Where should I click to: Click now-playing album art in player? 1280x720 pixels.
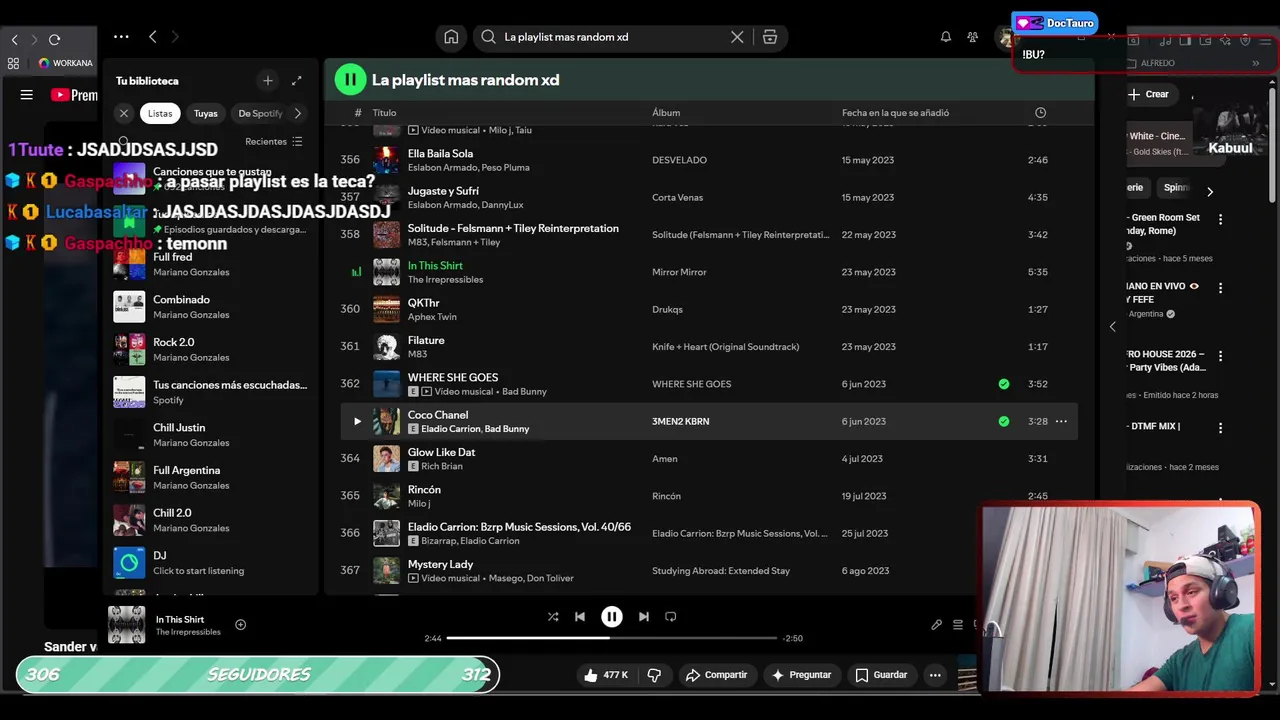[126, 625]
